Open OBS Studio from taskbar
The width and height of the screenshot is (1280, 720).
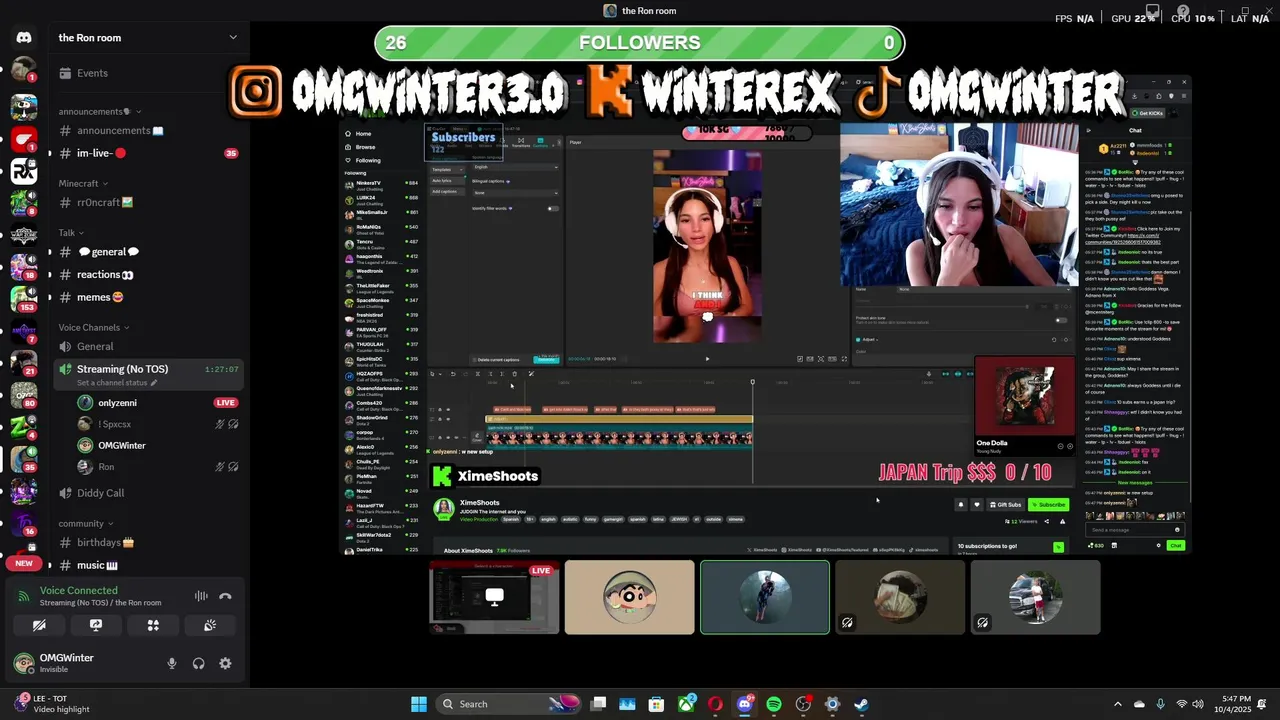(803, 704)
